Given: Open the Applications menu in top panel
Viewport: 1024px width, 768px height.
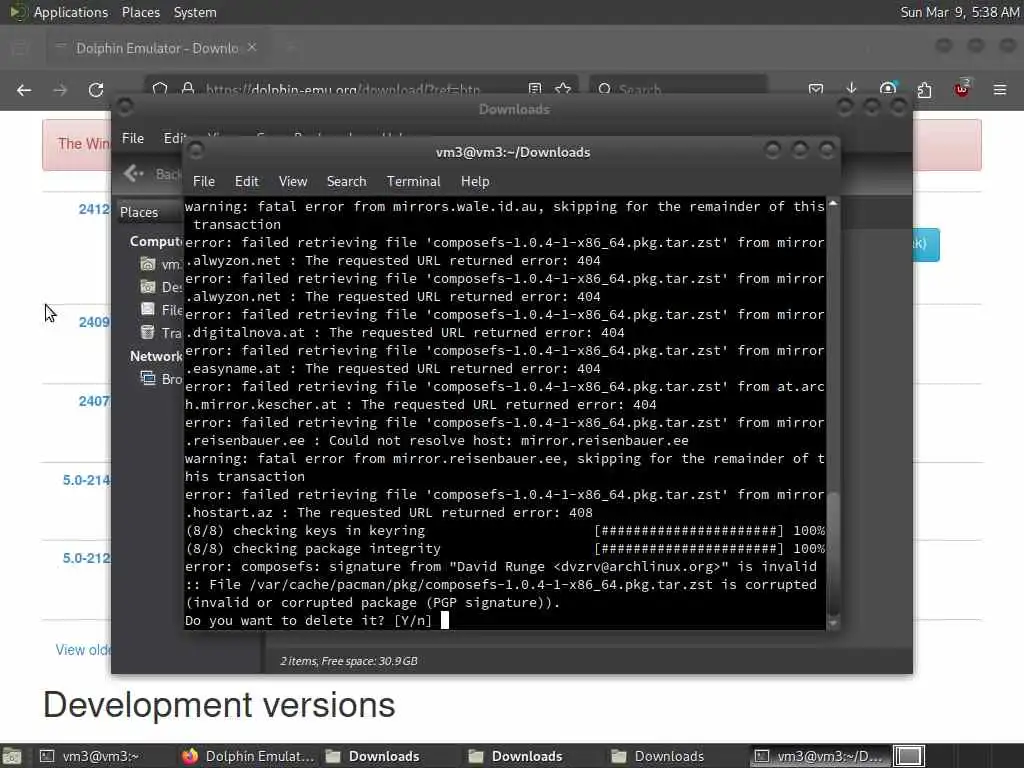Looking at the screenshot, I should pos(71,12).
